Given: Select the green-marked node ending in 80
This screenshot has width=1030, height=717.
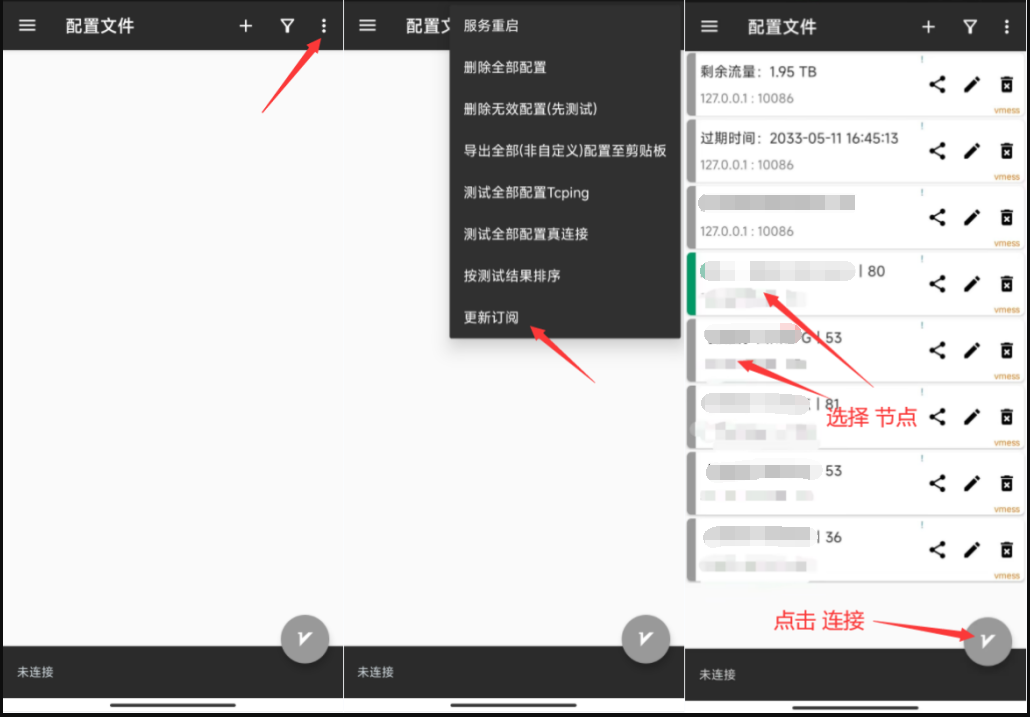Looking at the screenshot, I should click(800, 284).
